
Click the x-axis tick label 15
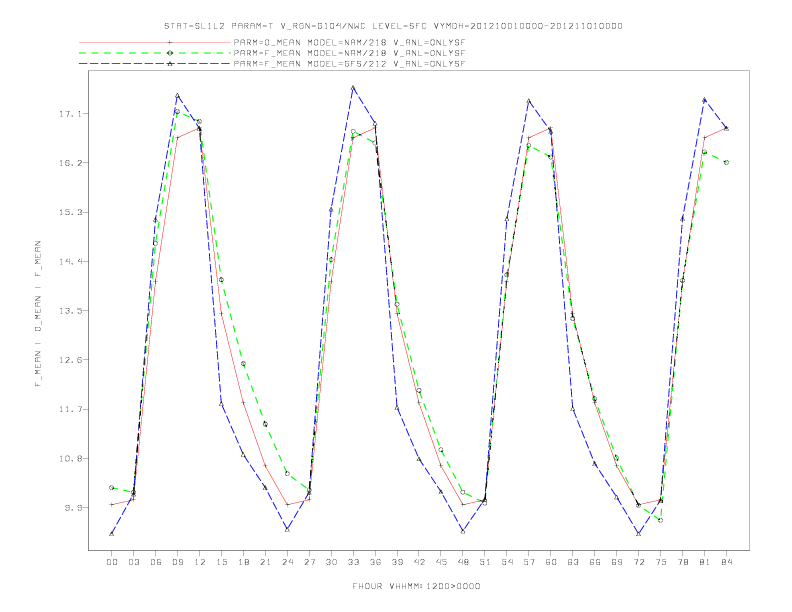pos(221,562)
